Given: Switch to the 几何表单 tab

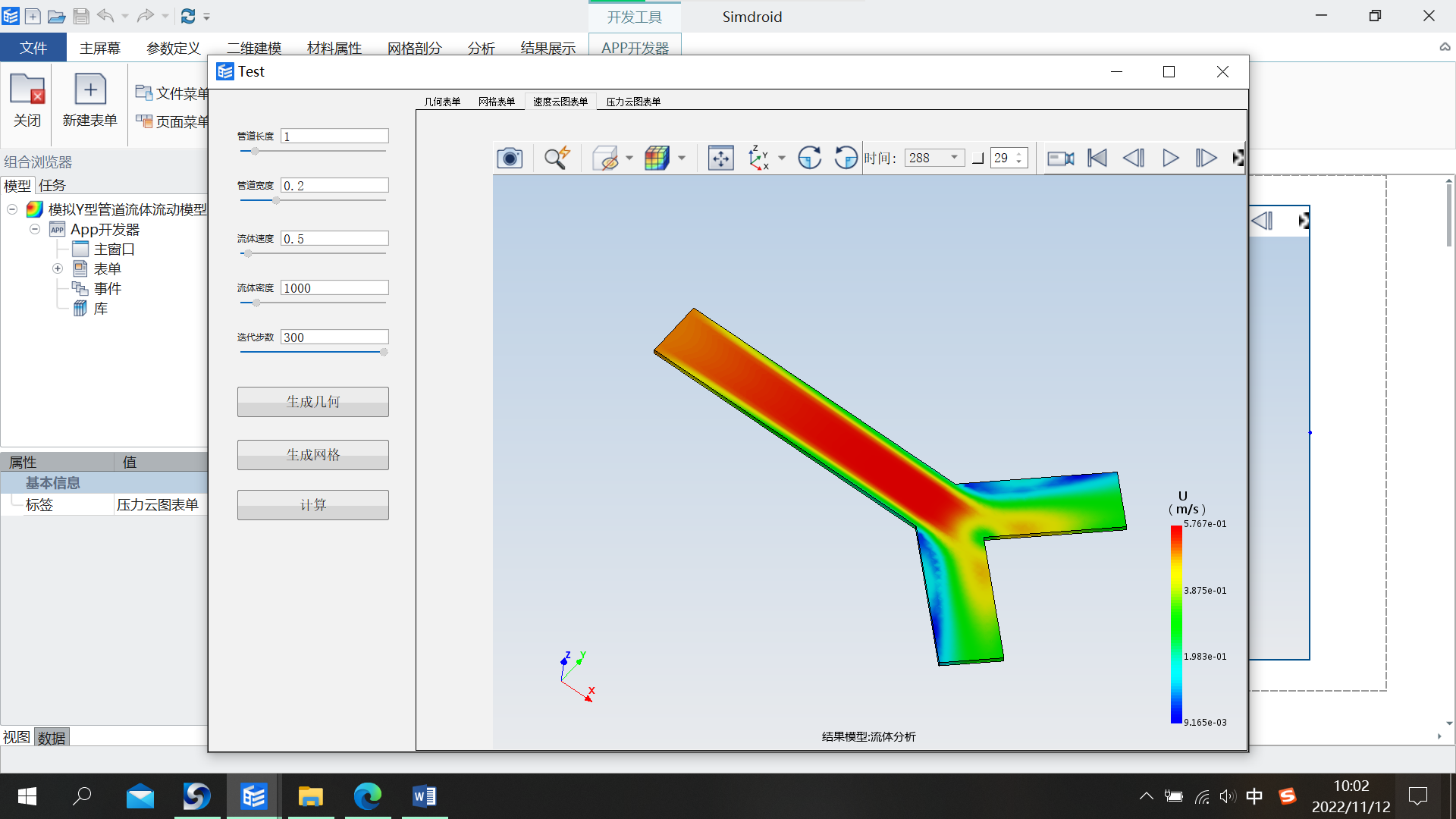Looking at the screenshot, I should pyautogui.click(x=442, y=102).
